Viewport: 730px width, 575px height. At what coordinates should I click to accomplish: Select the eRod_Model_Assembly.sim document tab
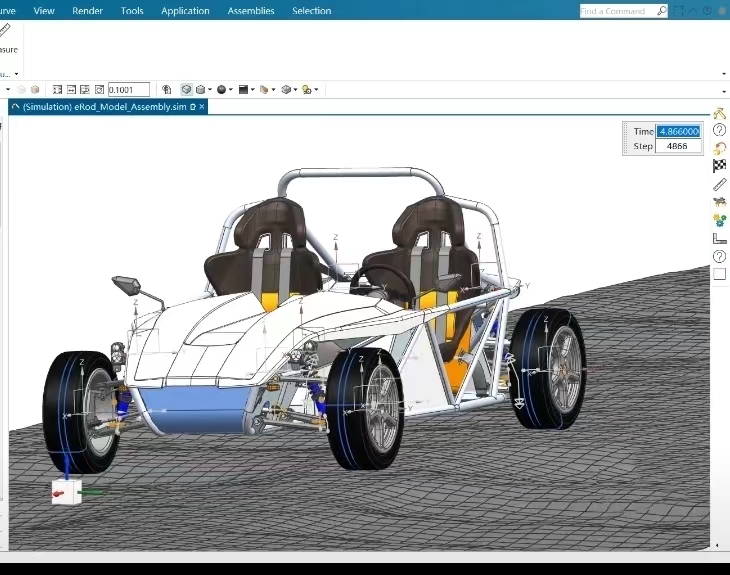tap(104, 106)
